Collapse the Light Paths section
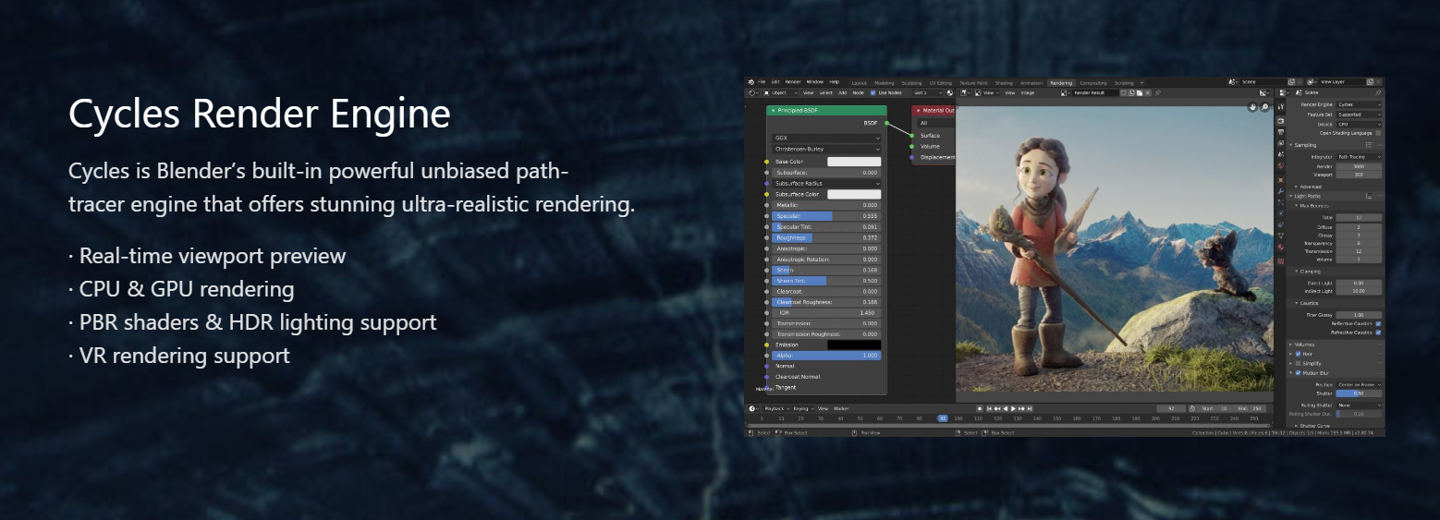The width and height of the screenshot is (1440, 520). click(1290, 196)
